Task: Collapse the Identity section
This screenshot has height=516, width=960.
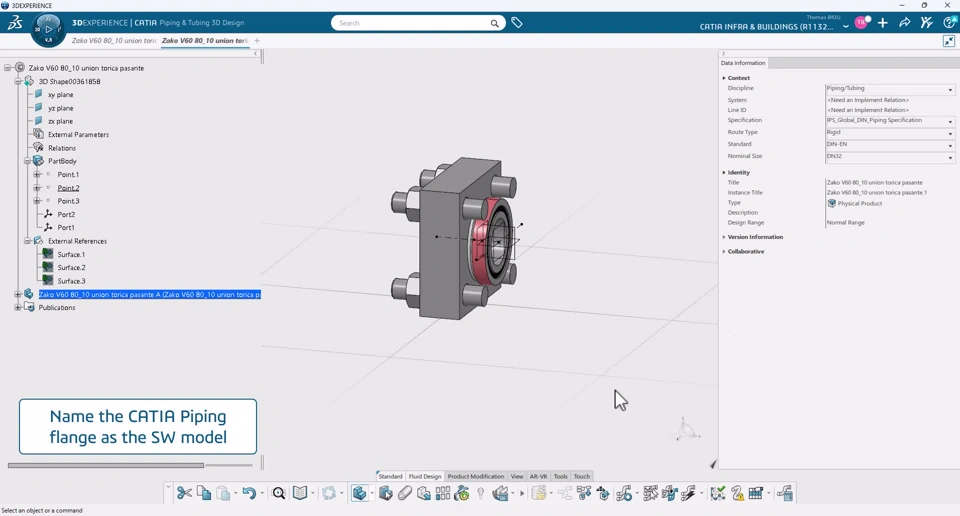Action: click(724, 173)
